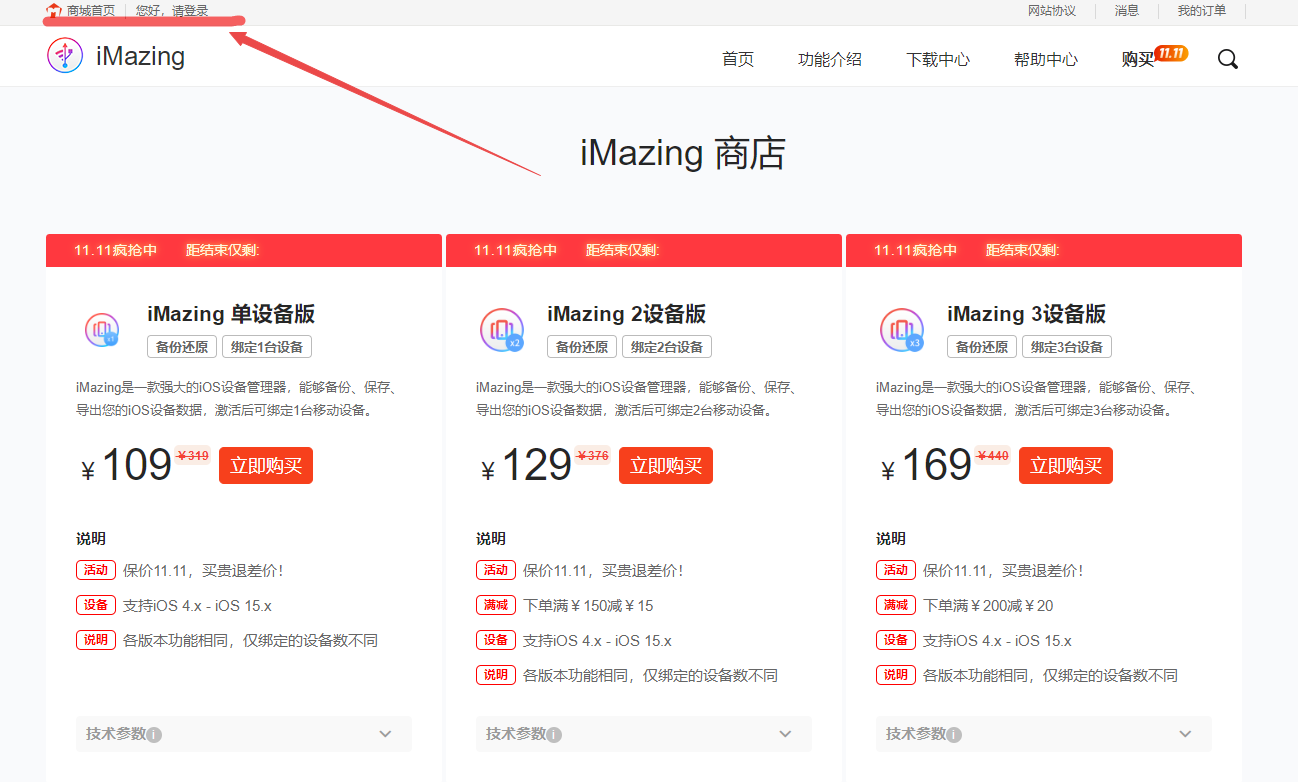Click the iMazing 3设备版 title

click(x=1027, y=314)
